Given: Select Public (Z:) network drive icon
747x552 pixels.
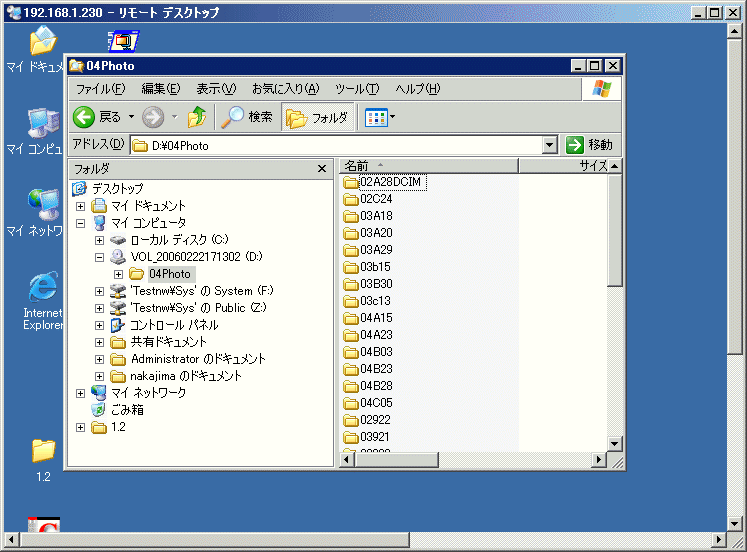Looking at the screenshot, I should tap(118, 308).
